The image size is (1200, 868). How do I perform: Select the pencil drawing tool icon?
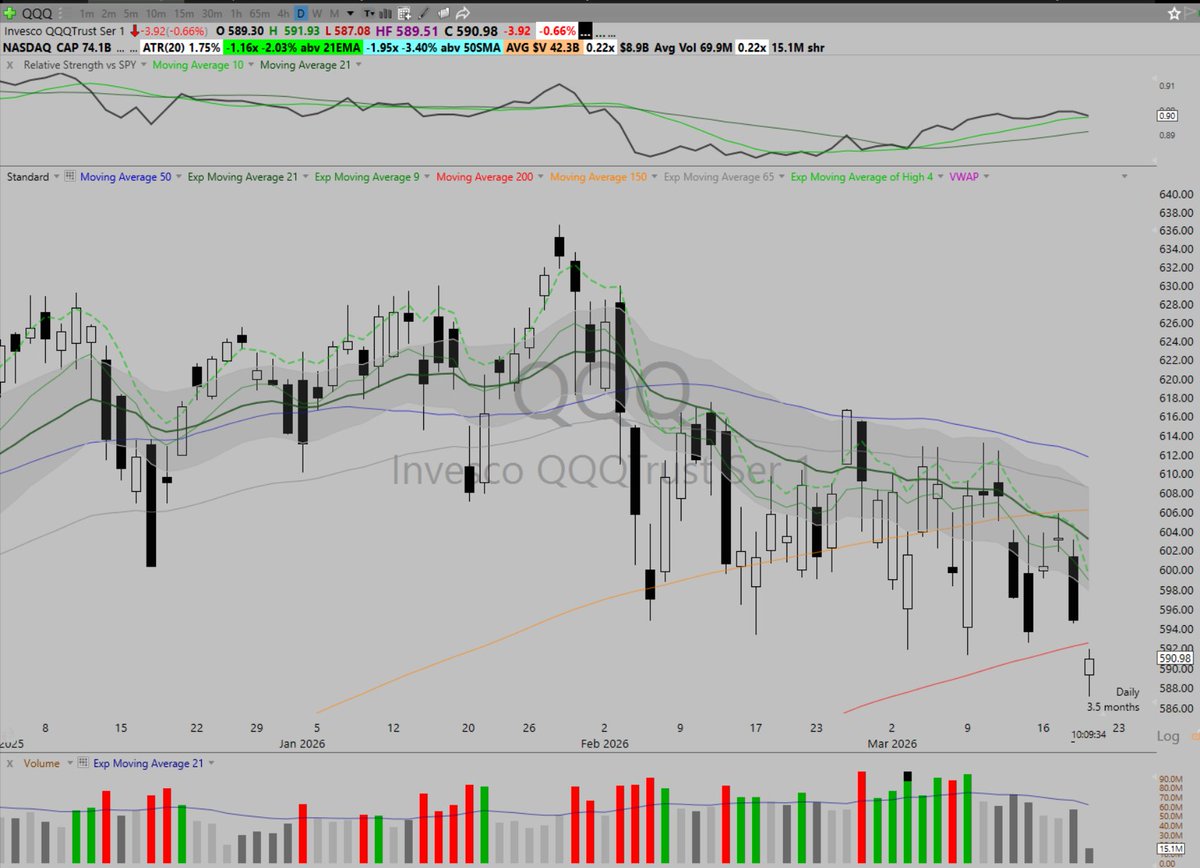pyautogui.click(x=424, y=13)
